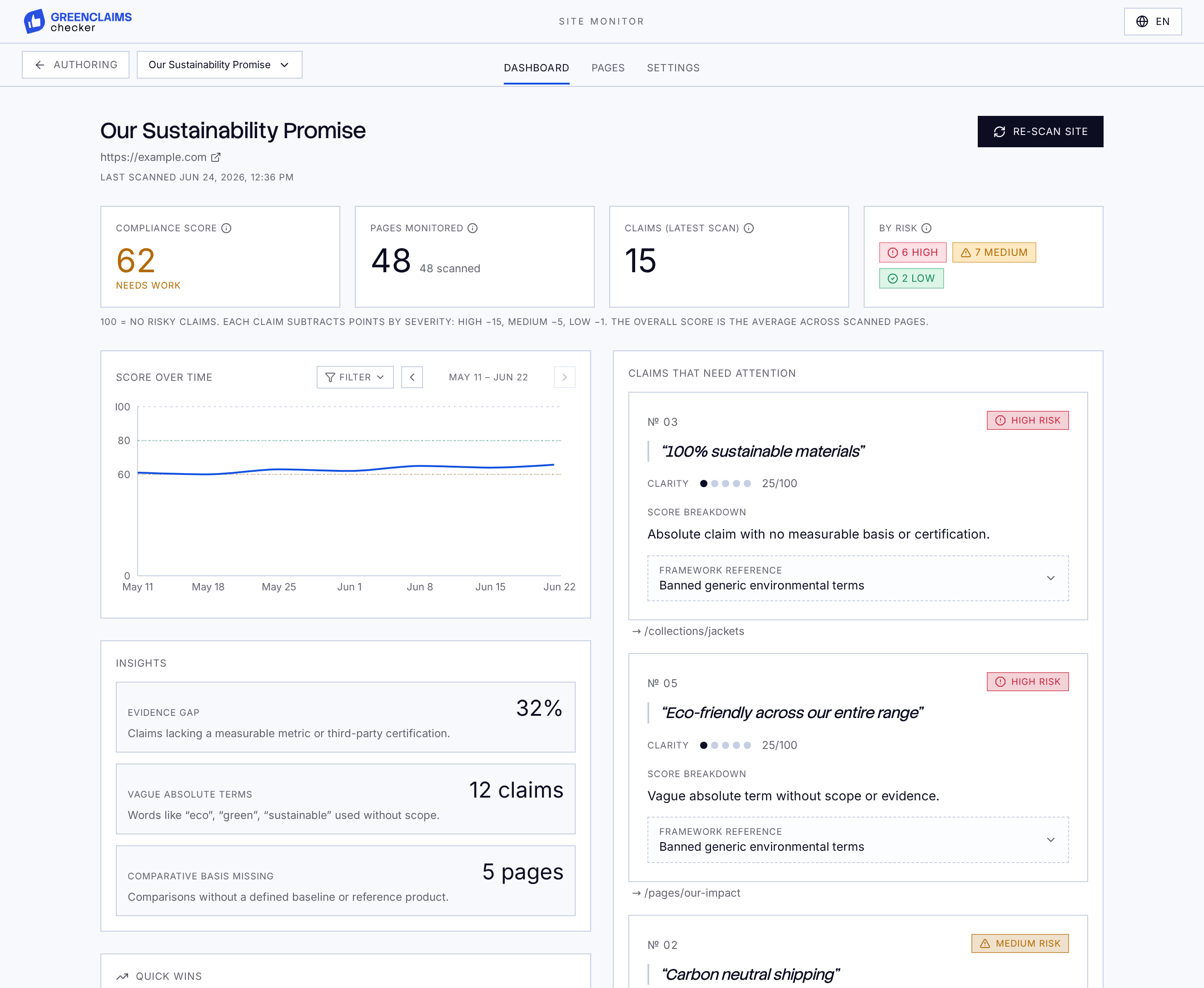Viewport: 1204px width, 988px height.
Task: Open the Vague Absolute Terms insight card
Action: click(345, 799)
